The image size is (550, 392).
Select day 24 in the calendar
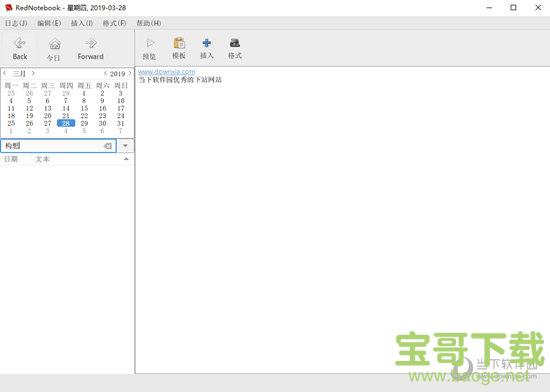(121, 116)
